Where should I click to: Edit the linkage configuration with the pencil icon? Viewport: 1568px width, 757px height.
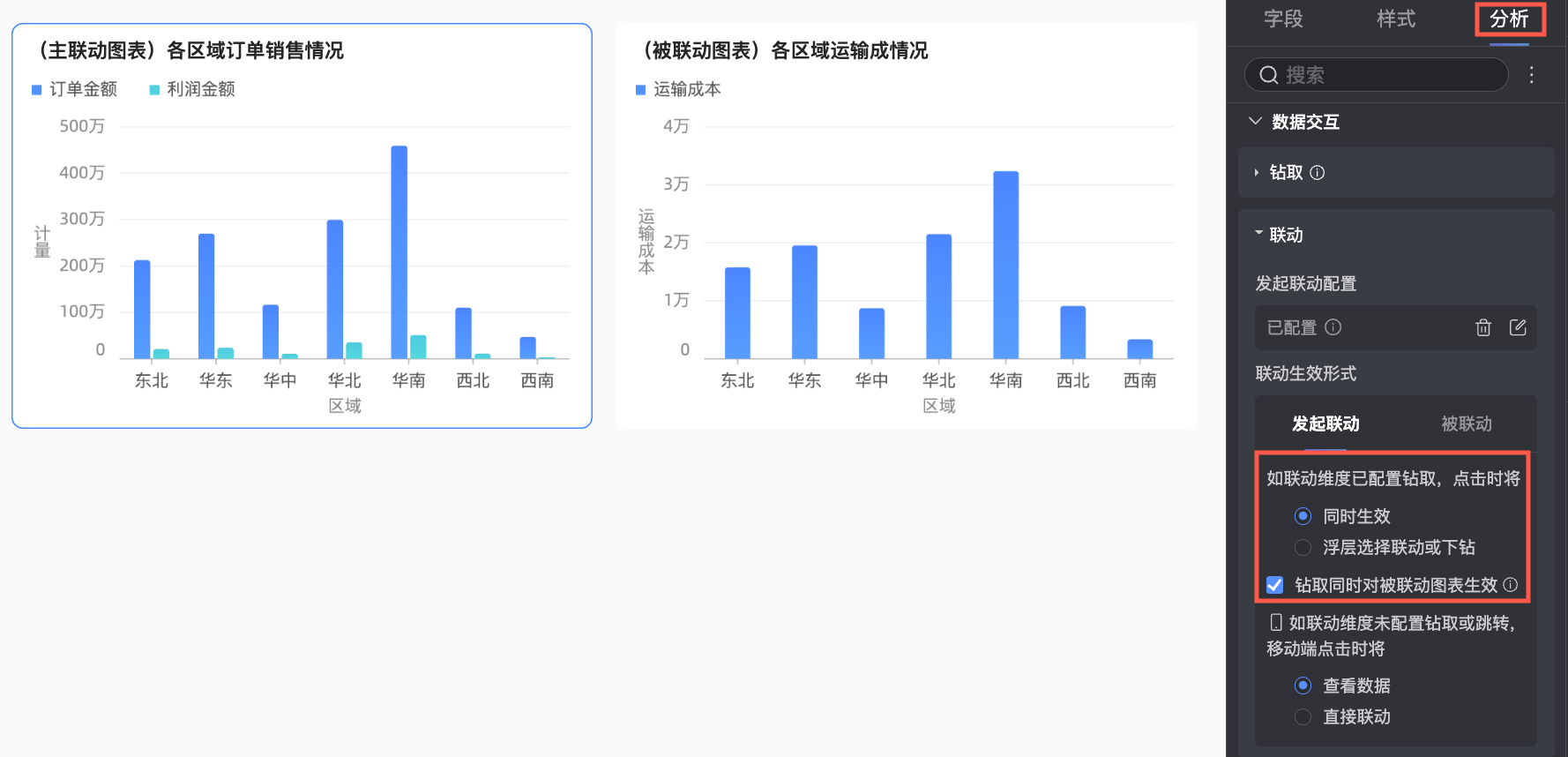[1518, 327]
